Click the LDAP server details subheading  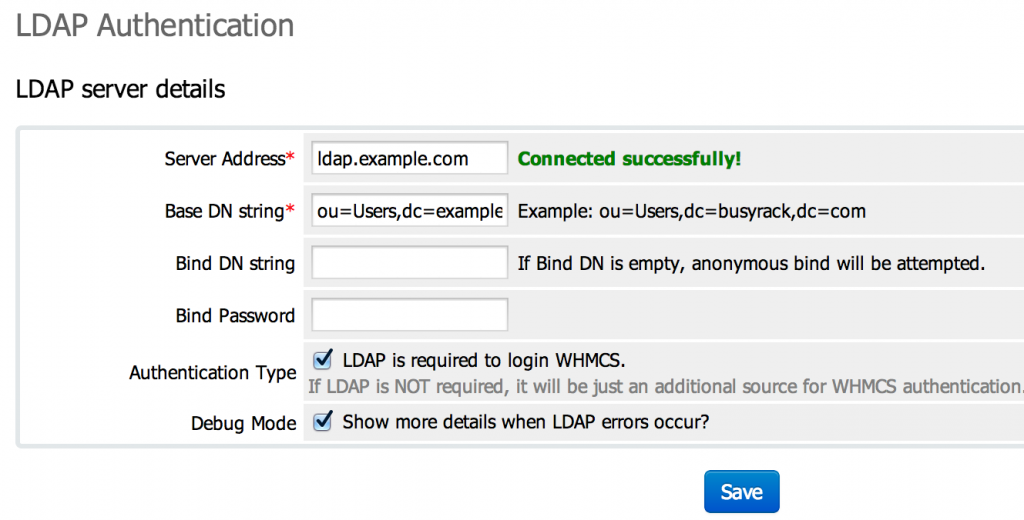[120, 89]
